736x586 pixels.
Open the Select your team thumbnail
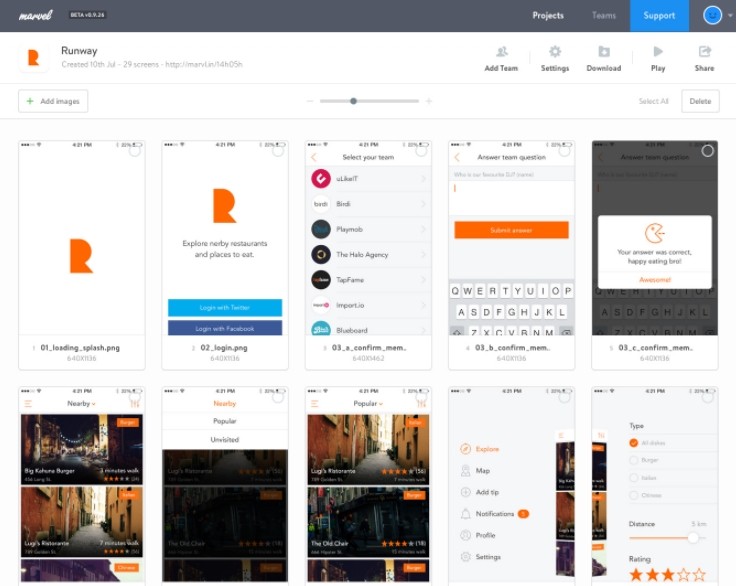coord(368,238)
